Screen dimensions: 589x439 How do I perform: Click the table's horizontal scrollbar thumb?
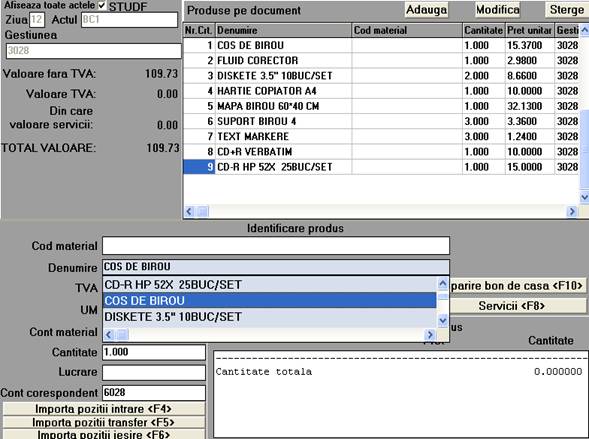point(202,212)
